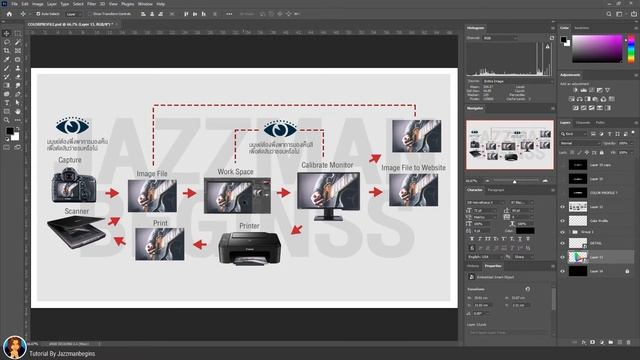Add a layer style via fx icon
Image resolution: width=640 pixels, height=360 pixels.
pyautogui.click(x=584, y=342)
